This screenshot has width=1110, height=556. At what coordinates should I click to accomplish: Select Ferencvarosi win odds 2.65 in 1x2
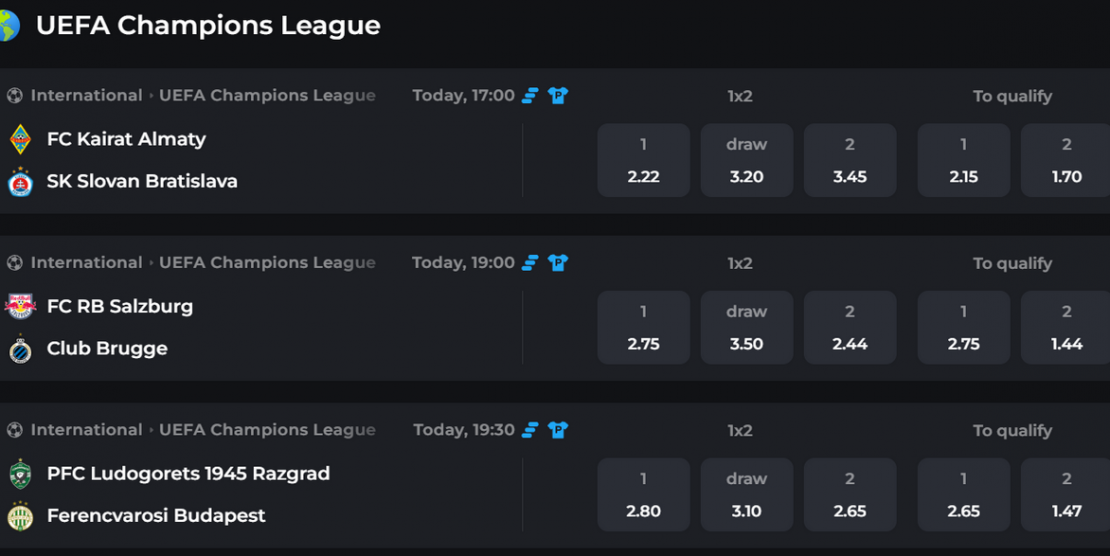point(850,494)
